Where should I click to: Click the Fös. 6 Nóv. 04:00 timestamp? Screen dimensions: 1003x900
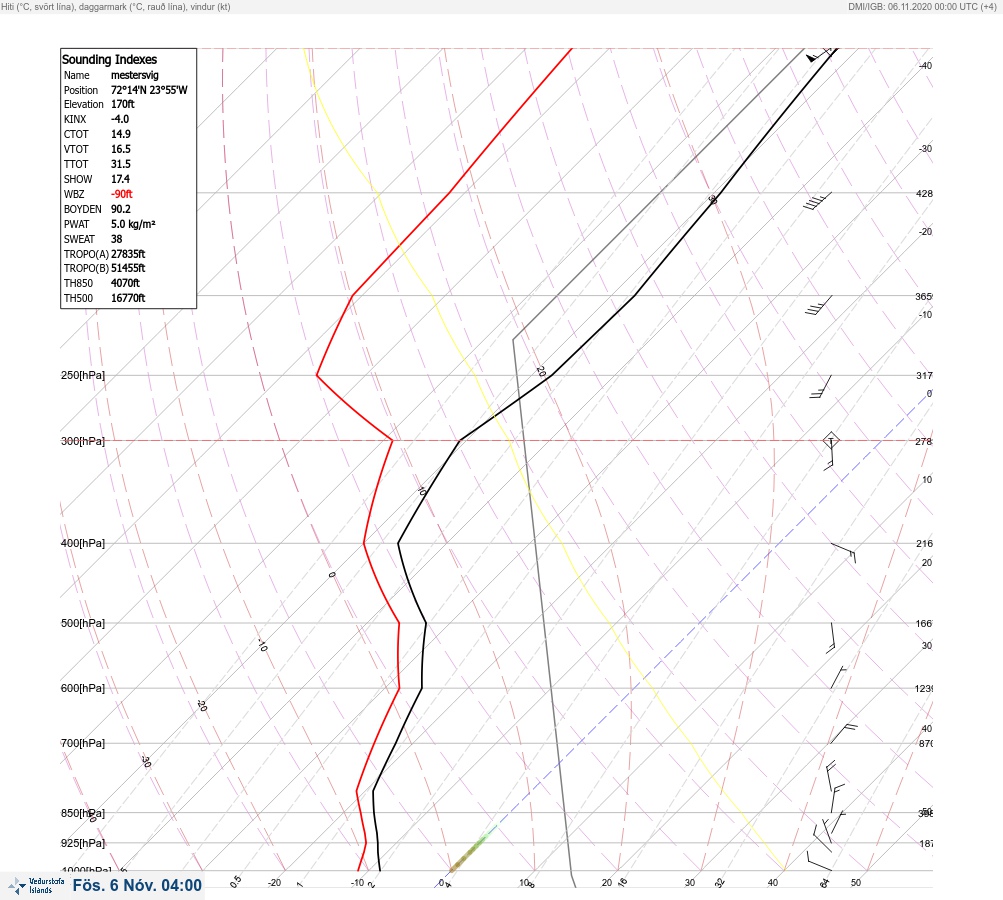coord(137,885)
